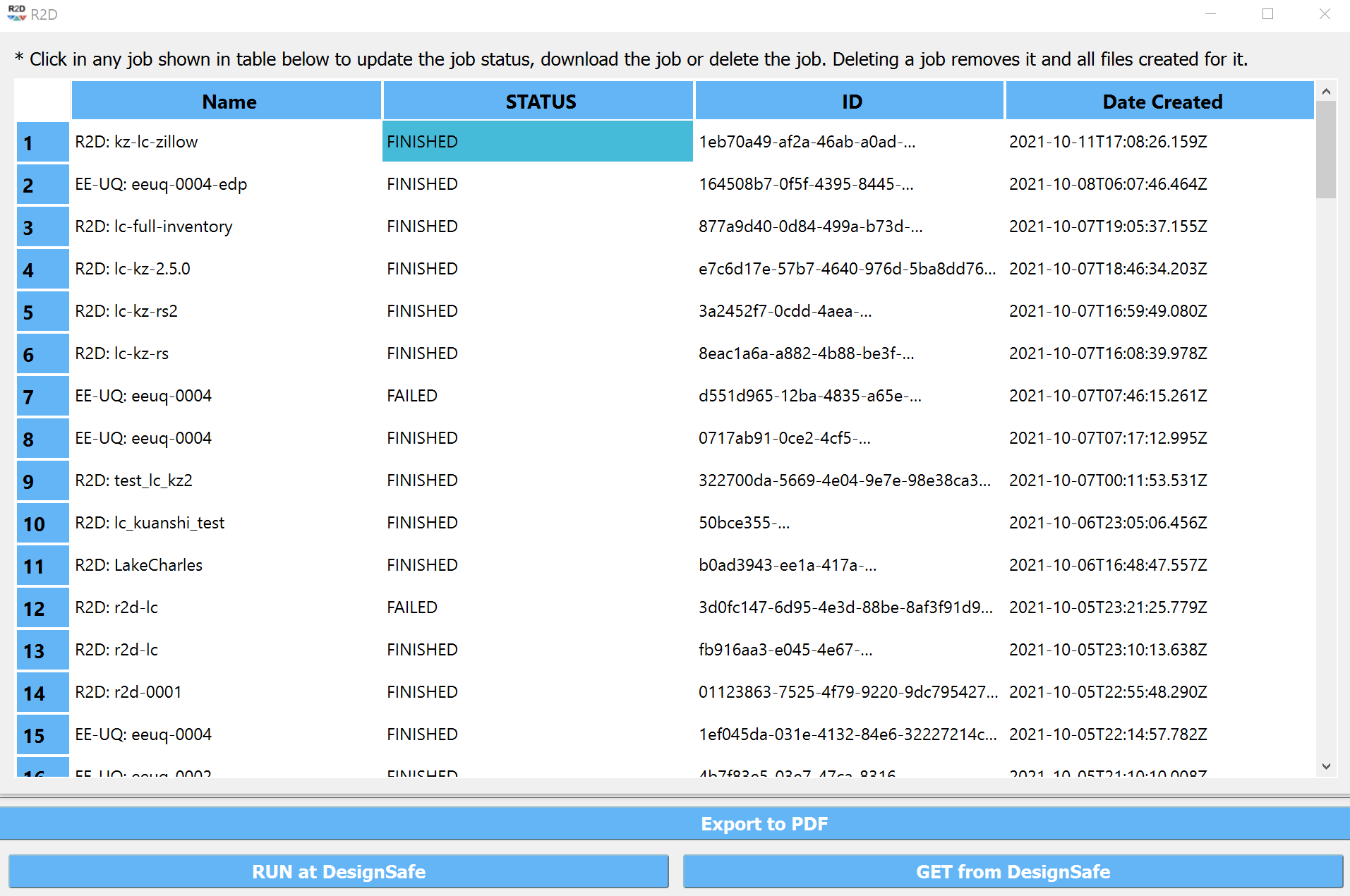Image resolution: width=1350 pixels, height=896 pixels.
Task: Click the ID column header
Action: tap(850, 101)
